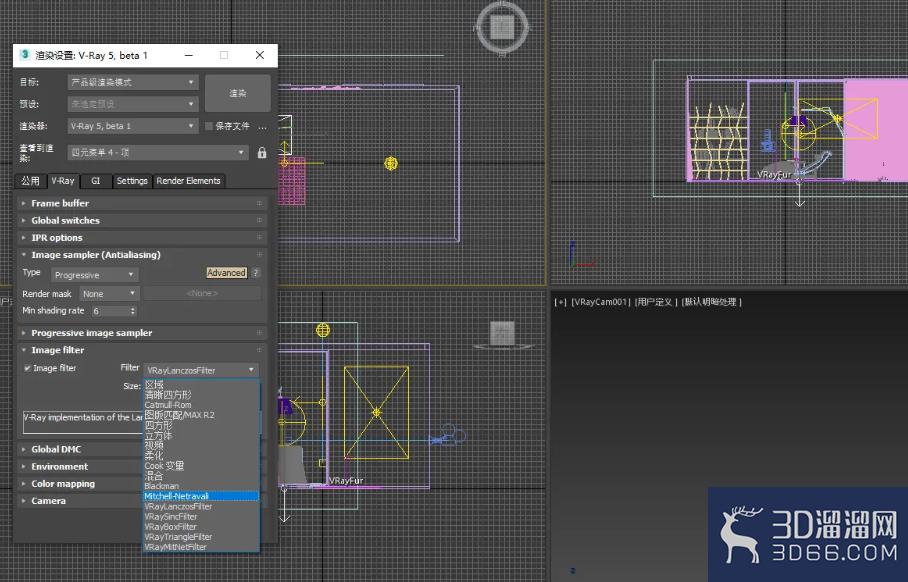
Task: Adjust the Min shading rate spinner arrows
Action: (x=133, y=311)
